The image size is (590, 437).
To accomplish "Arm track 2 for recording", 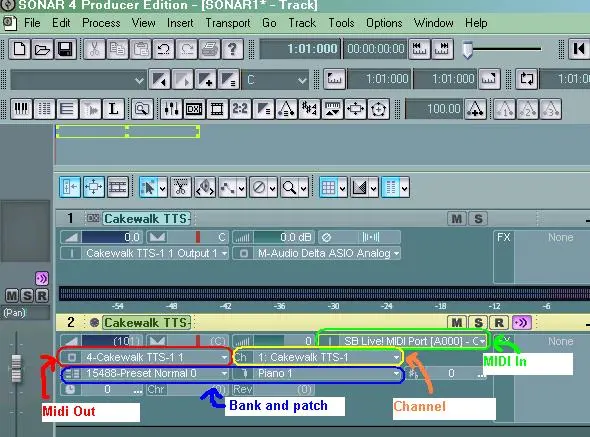I will tap(499, 323).
